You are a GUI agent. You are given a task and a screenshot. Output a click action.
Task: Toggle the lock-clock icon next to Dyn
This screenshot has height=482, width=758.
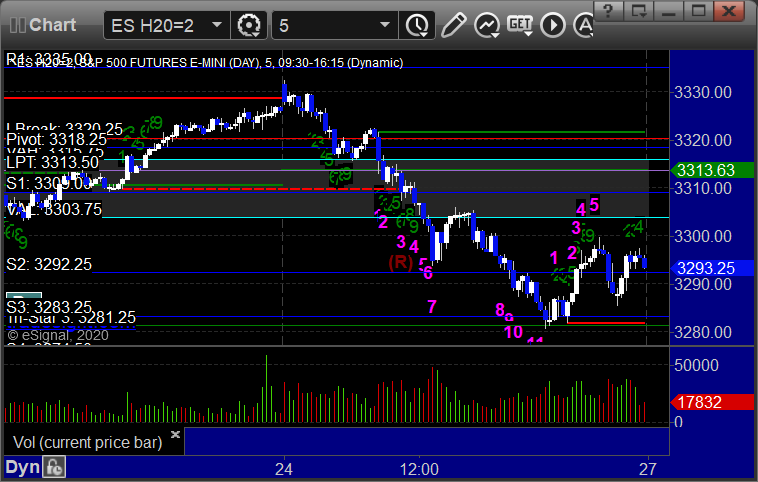click(x=54, y=467)
